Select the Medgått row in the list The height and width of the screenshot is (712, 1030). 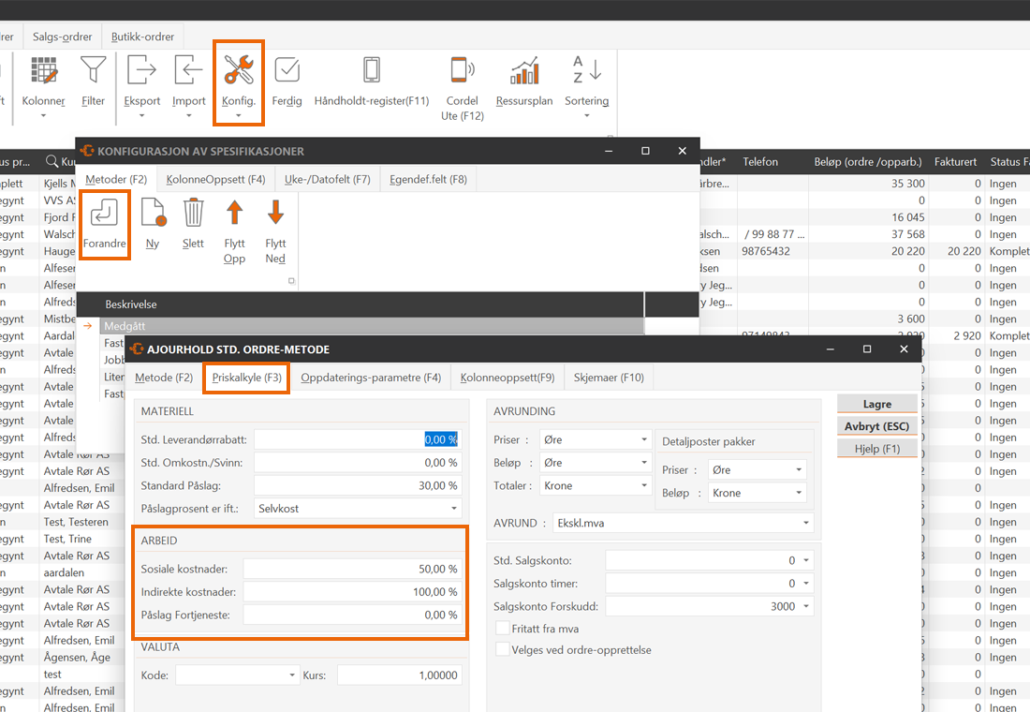pyautogui.click(x=372, y=326)
